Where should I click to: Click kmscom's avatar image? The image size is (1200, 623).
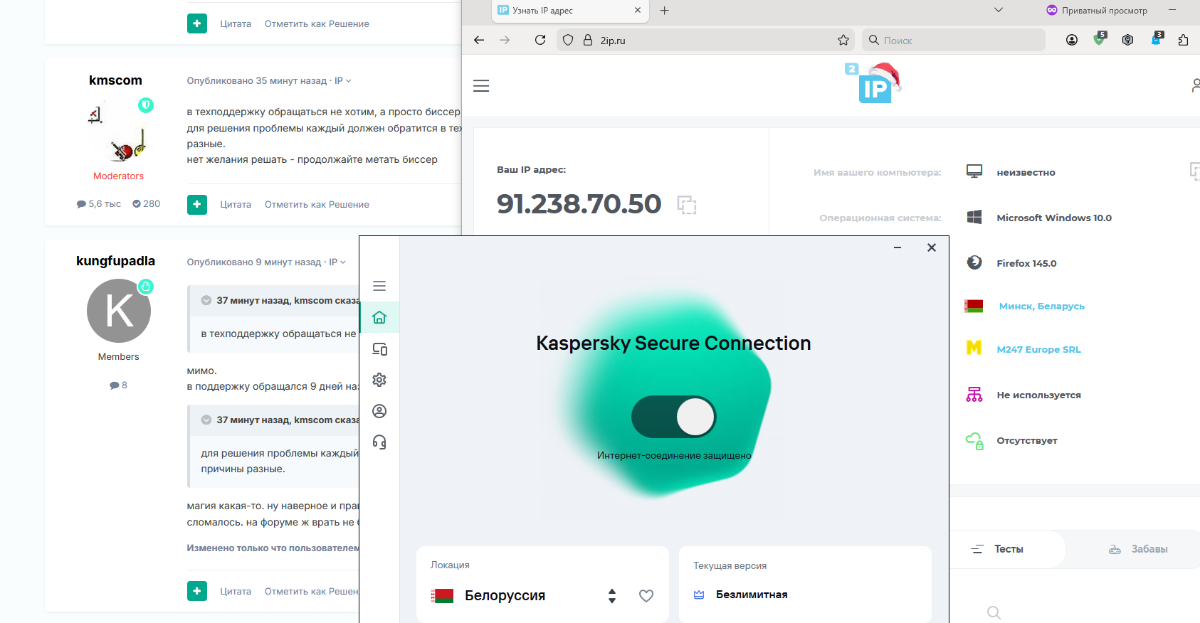tap(118, 131)
